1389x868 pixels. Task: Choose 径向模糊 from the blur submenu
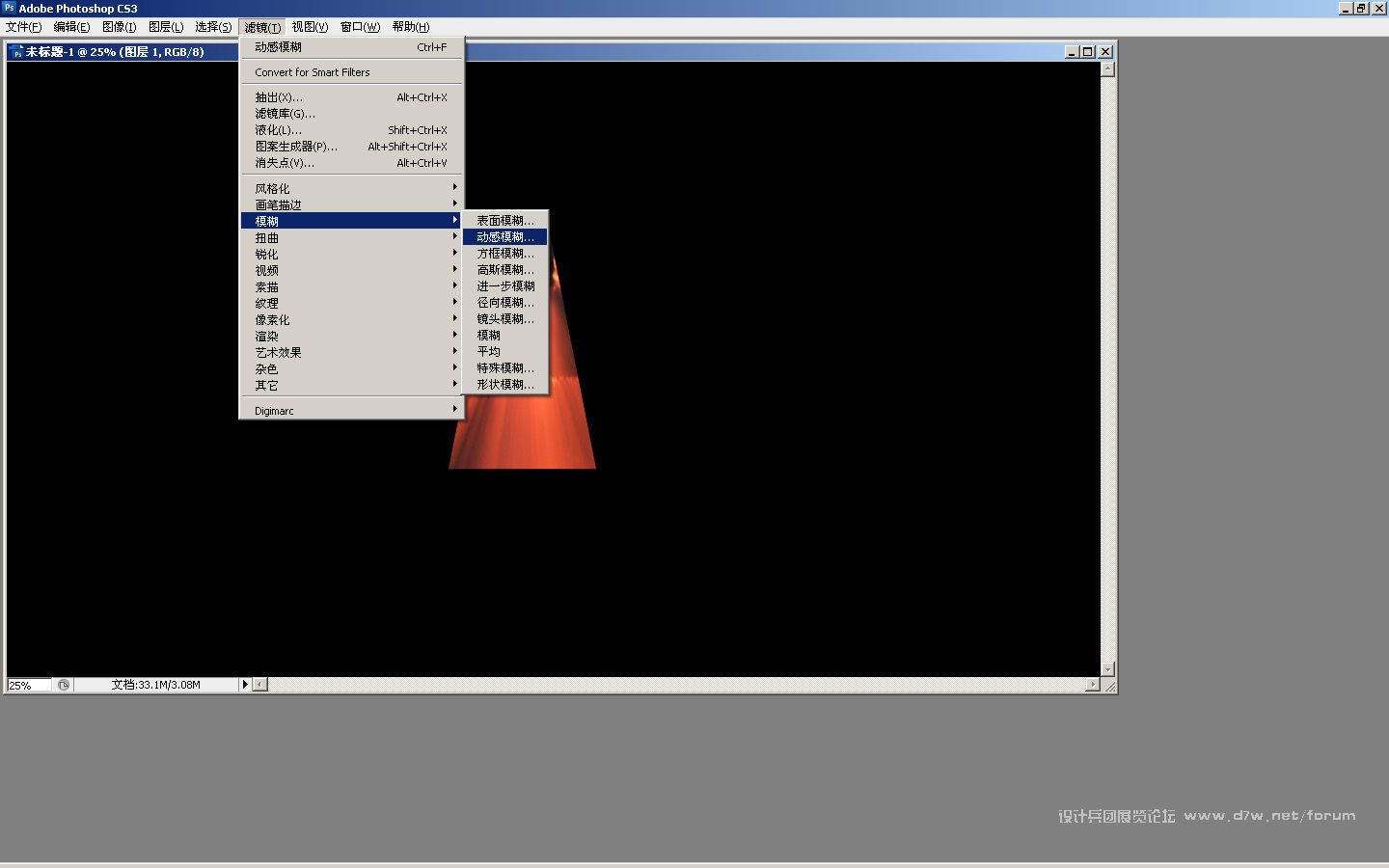[504, 302]
